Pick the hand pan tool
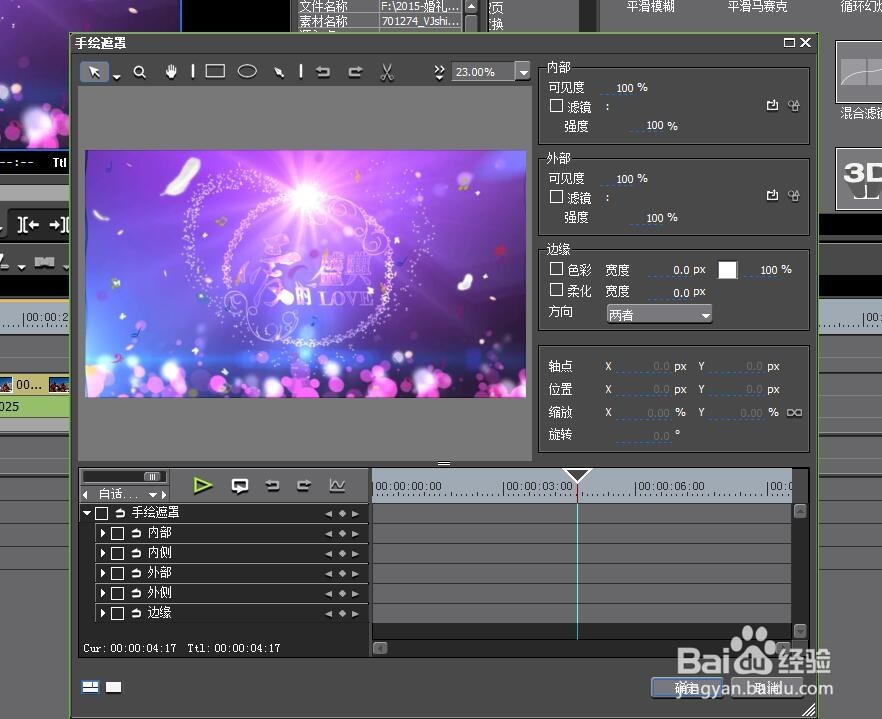Viewport: 882px width, 719px height. tap(171, 71)
